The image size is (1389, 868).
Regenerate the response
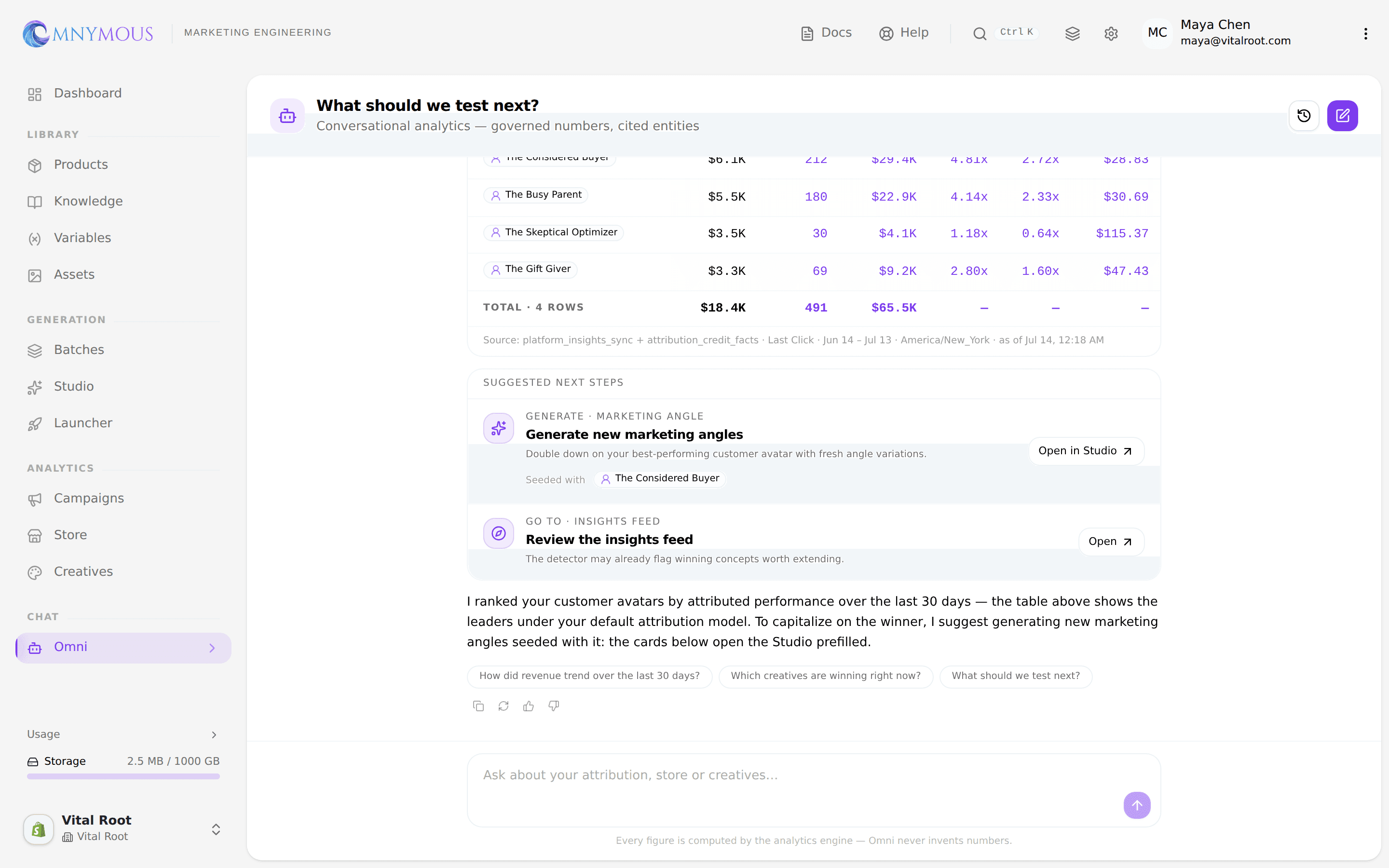504,706
